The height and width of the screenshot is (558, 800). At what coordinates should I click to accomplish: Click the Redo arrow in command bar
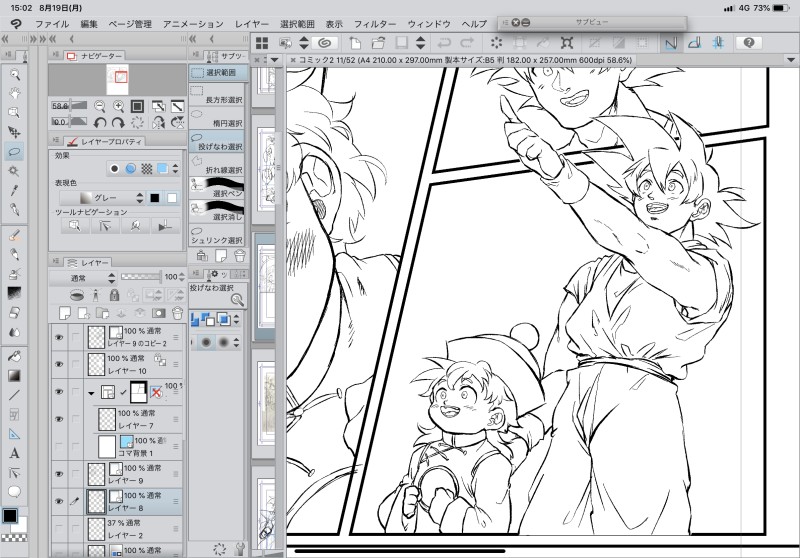click(467, 43)
